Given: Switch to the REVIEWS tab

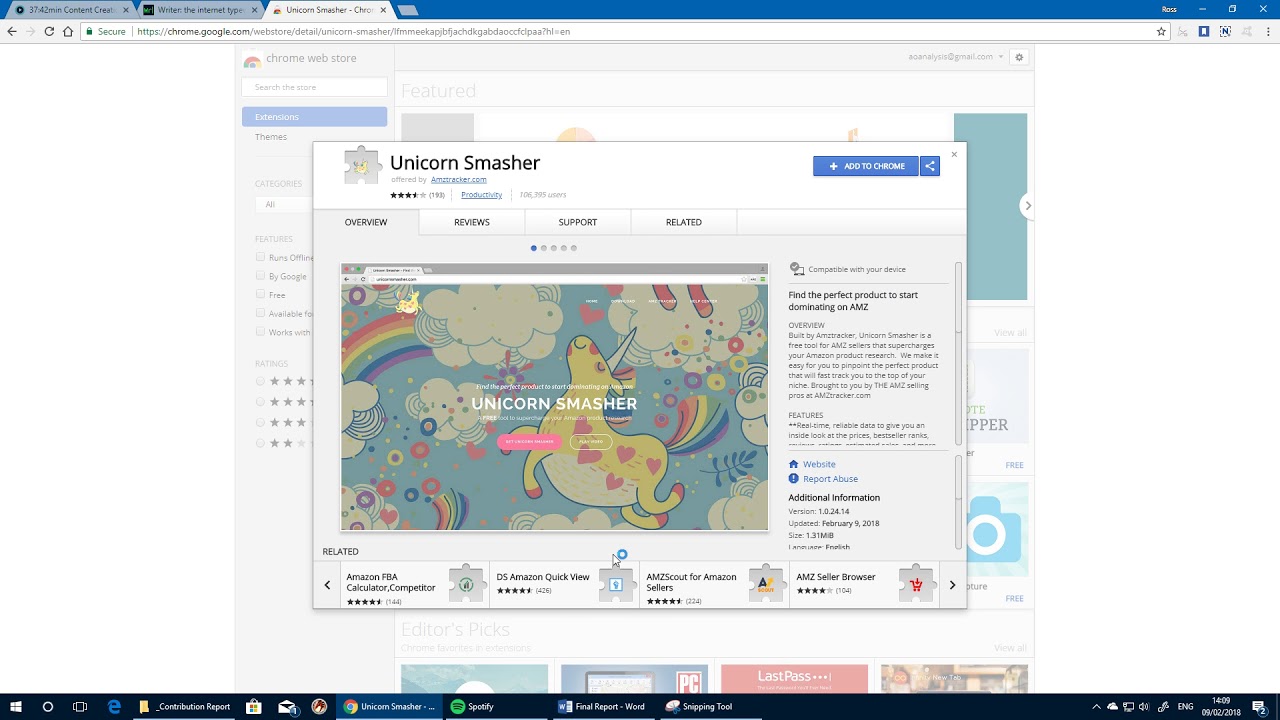Looking at the screenshot, I should pyautogui.click(x=472, y=222).
